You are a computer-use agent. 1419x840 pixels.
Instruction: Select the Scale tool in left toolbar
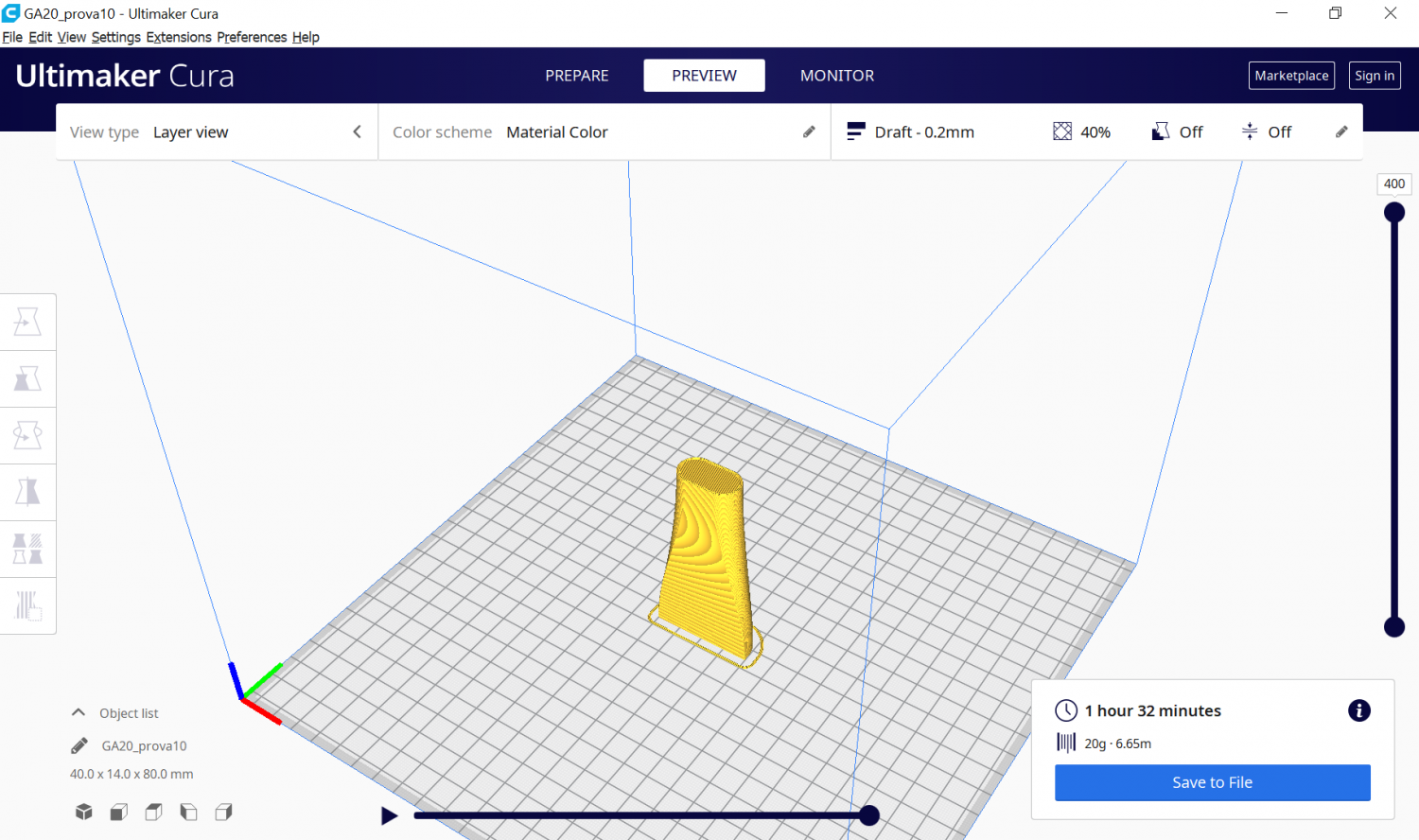[x=27, y=378]
